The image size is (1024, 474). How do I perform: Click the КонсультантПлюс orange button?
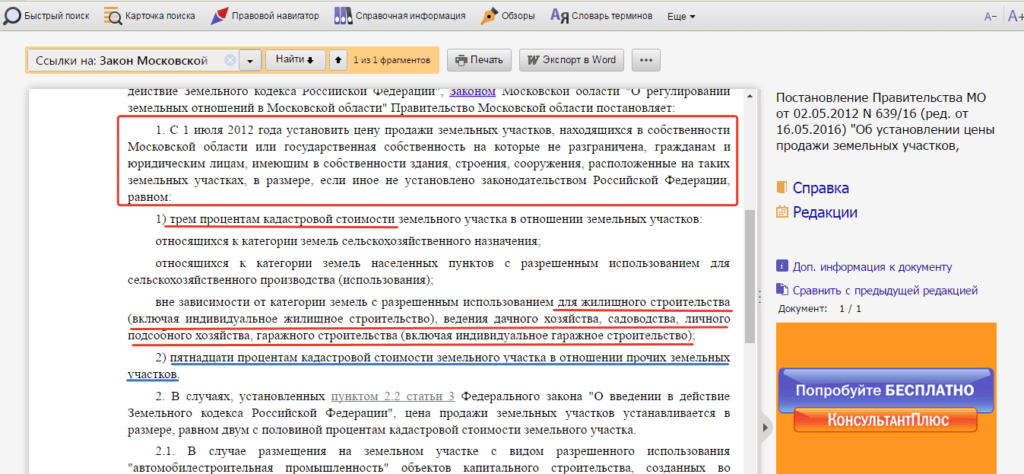(x=886, y=419)
